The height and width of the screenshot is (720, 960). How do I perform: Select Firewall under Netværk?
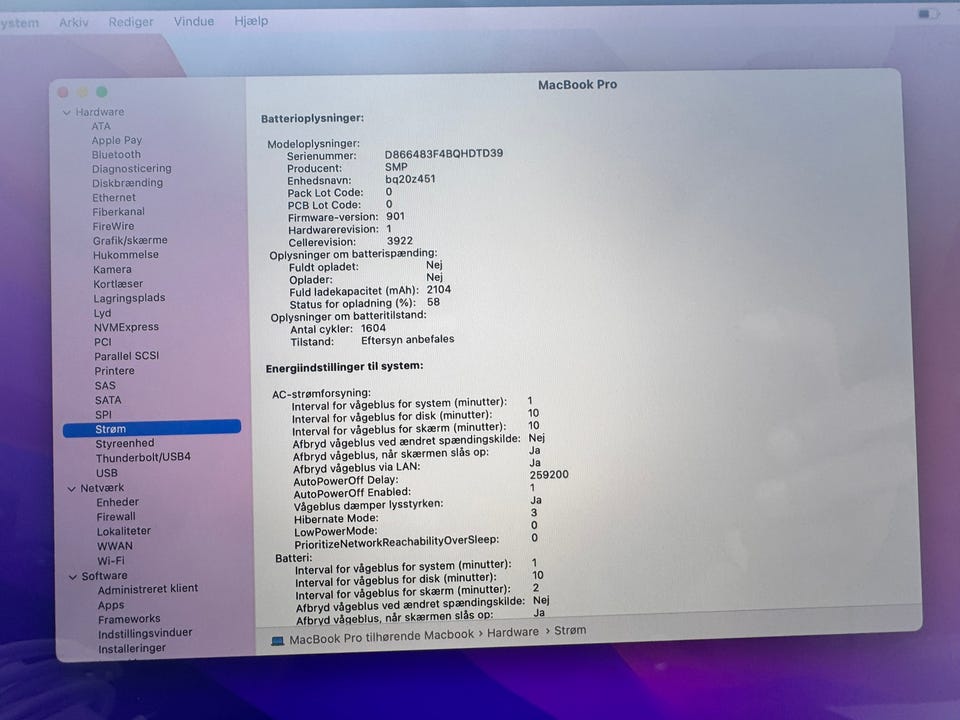116,517
